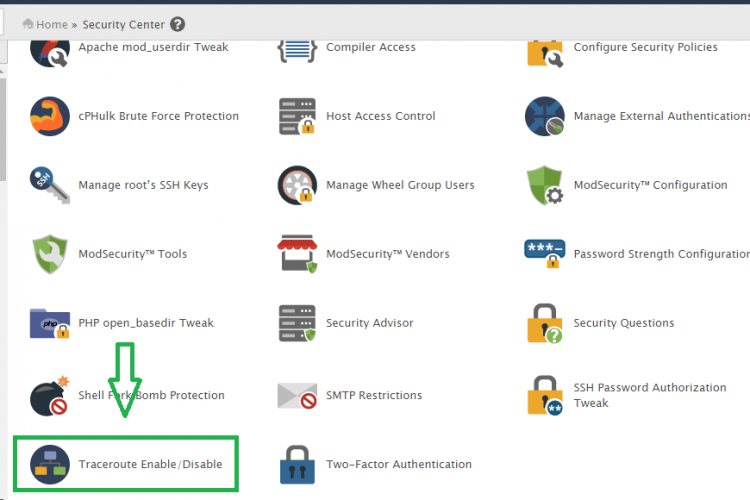Image resolution: width=750 pixels, height=500 pixels.
Task: Click Security Questions padlock icon
Action: point(545,323)
